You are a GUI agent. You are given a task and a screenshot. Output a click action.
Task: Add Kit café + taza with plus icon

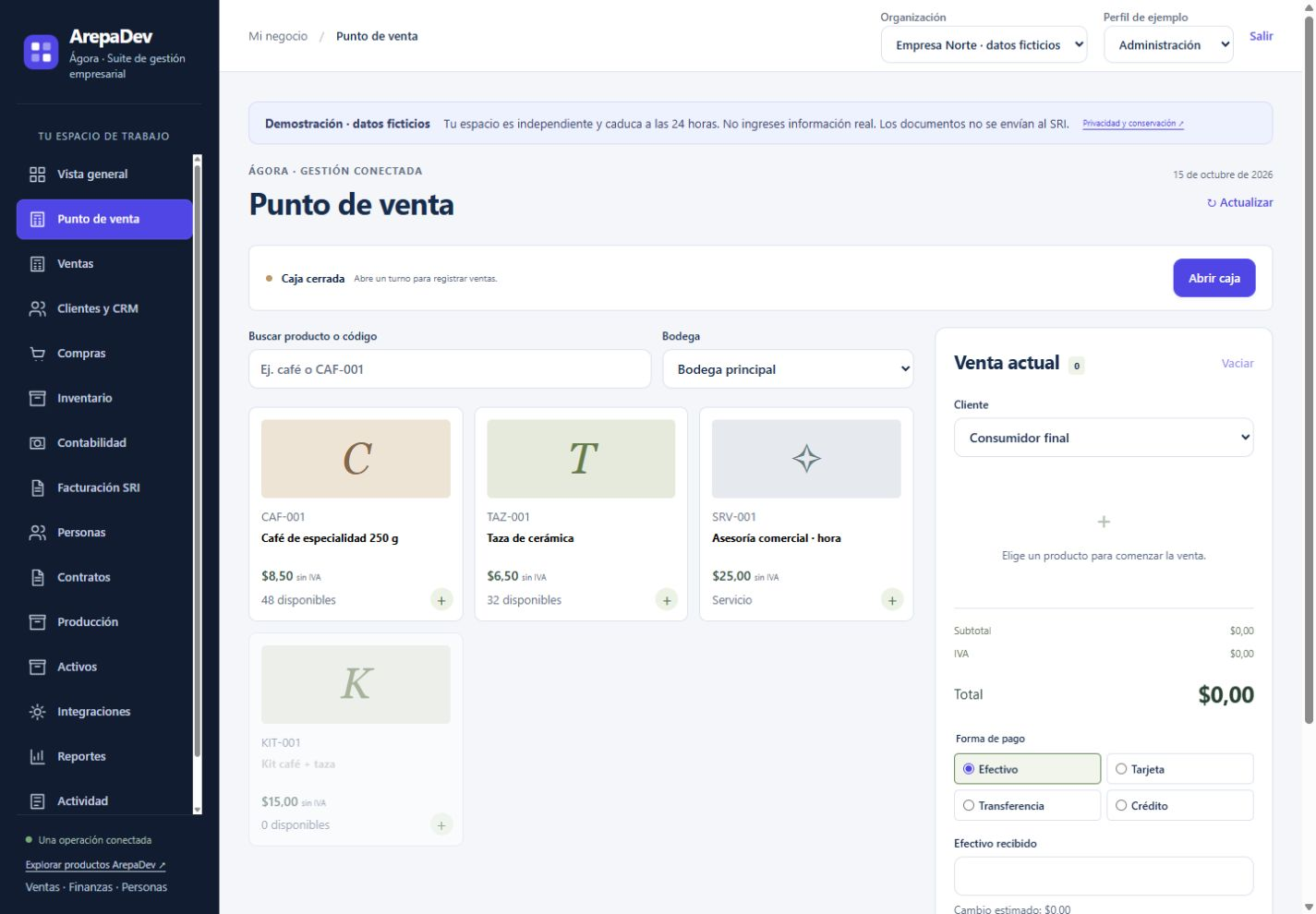click(441, 825)
